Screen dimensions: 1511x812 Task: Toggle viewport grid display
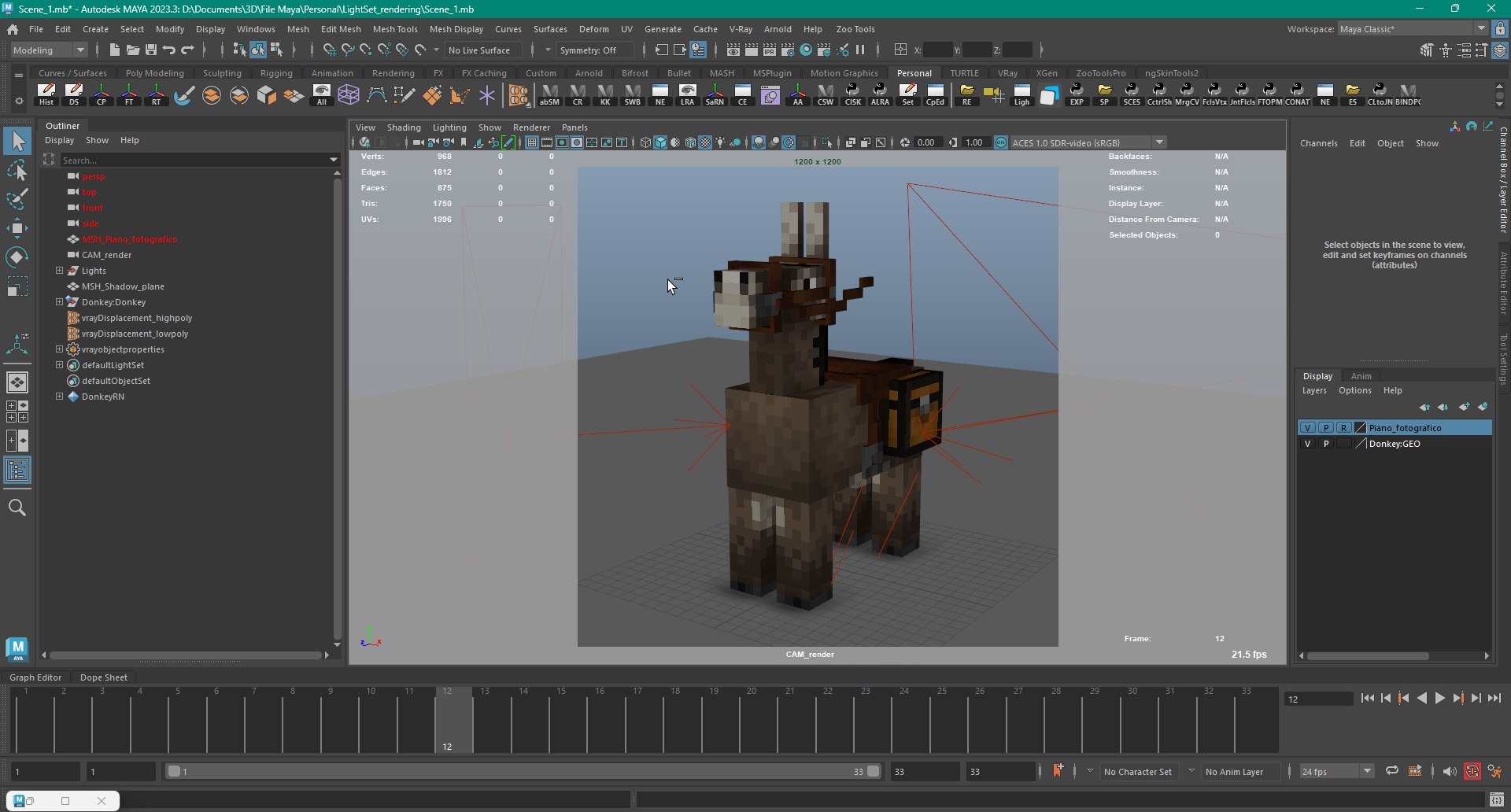[532, 142]
